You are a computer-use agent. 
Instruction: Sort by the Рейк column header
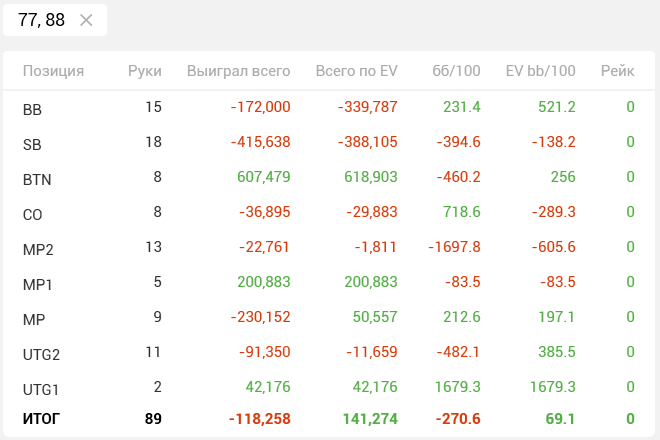[617, 71]
